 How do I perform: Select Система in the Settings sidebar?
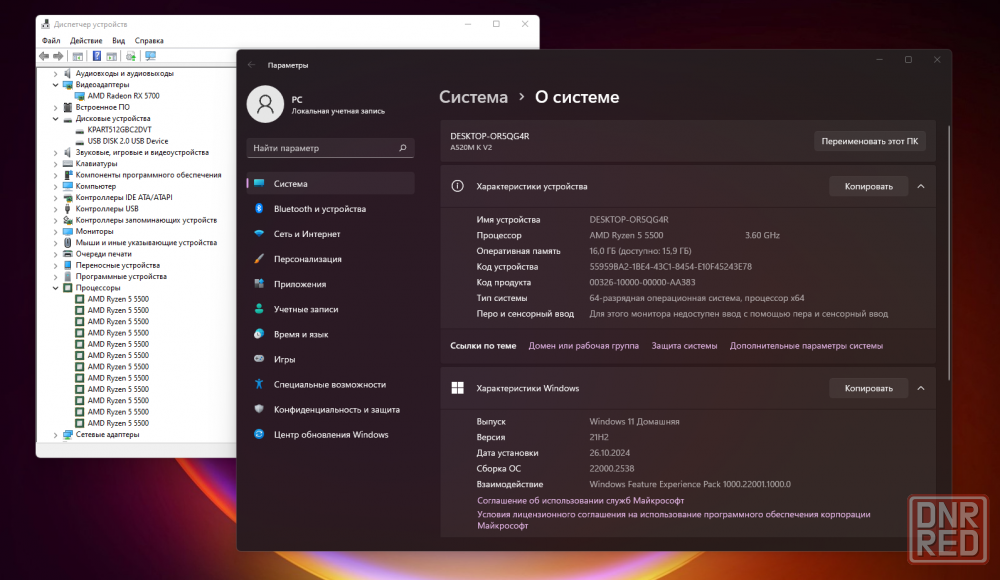[330, 183]
